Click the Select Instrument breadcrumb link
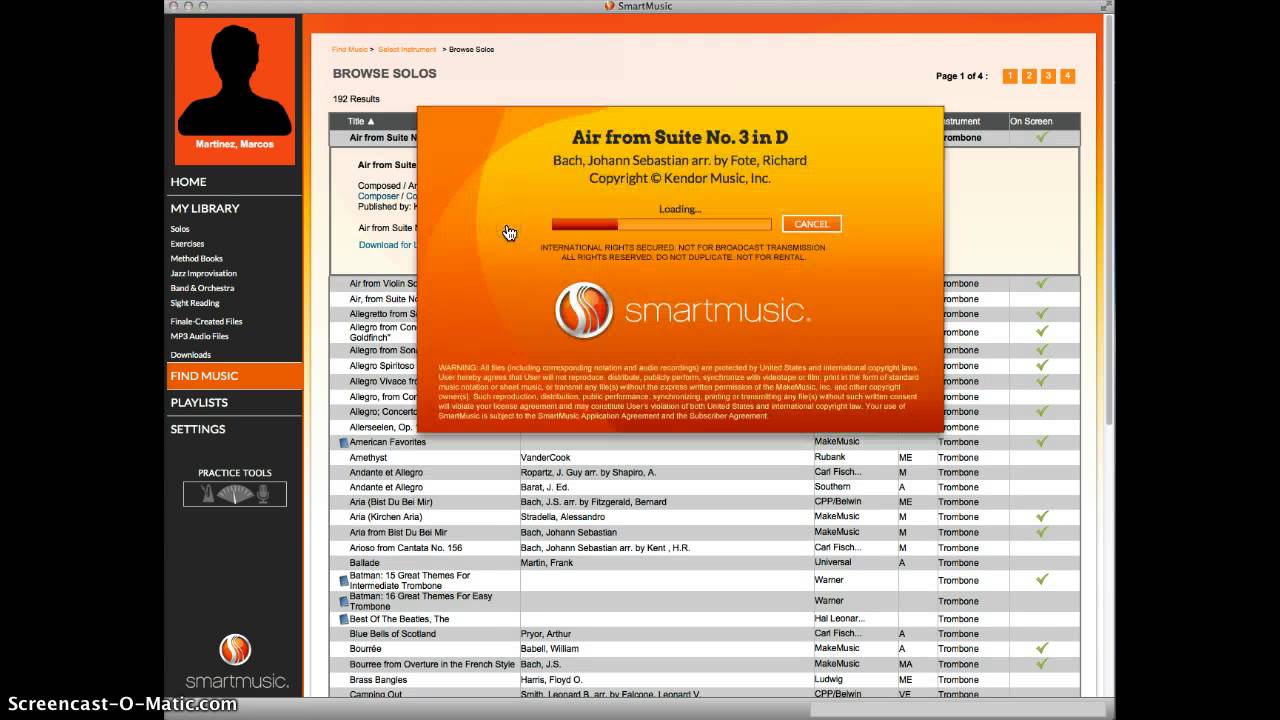Screen dimensions: 1280x720 click(x=407, y=49)
